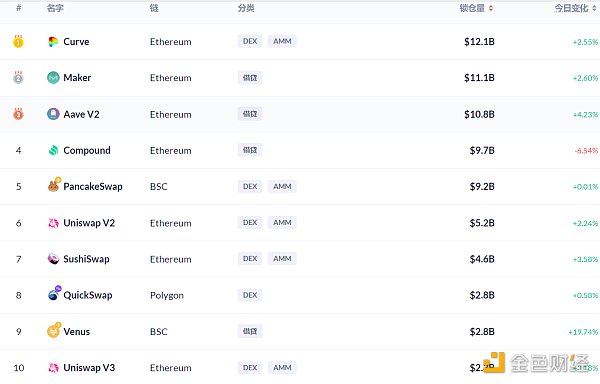The image size is (600, 384).
Task: Click the gold first-place medal icon
Action: (x=18, y=41)
